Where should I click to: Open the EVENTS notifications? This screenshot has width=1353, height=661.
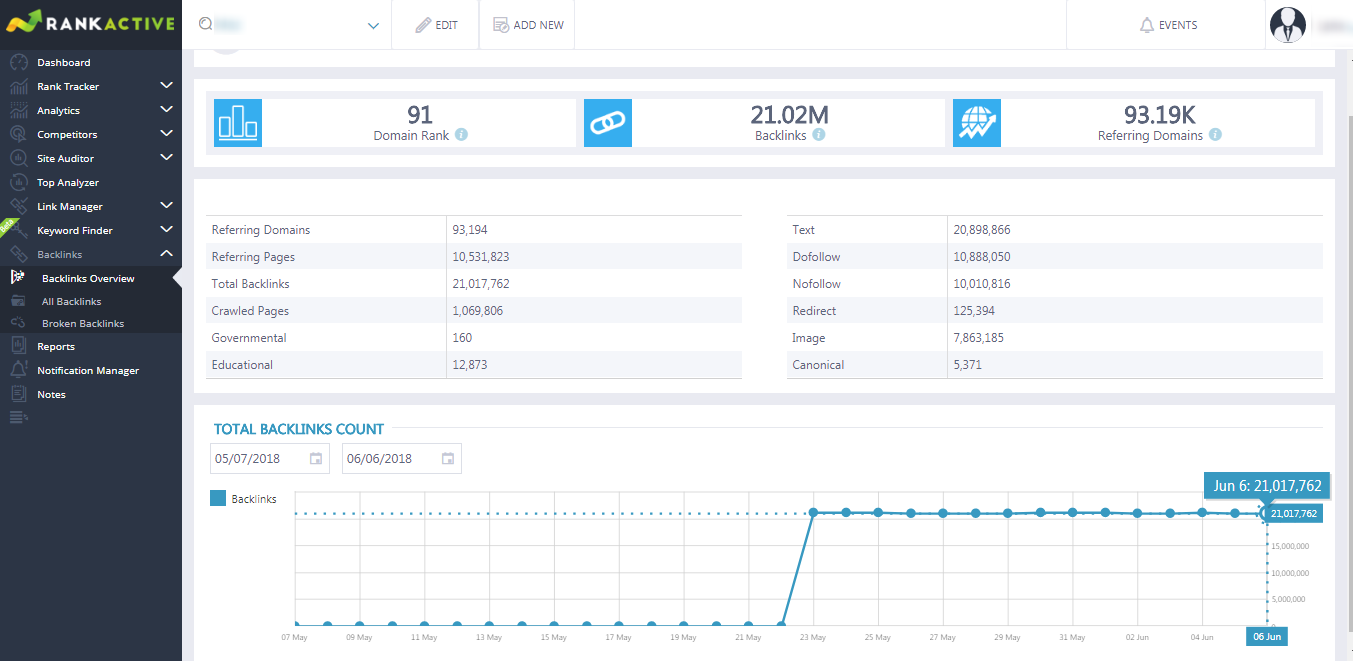point(1168,25)
